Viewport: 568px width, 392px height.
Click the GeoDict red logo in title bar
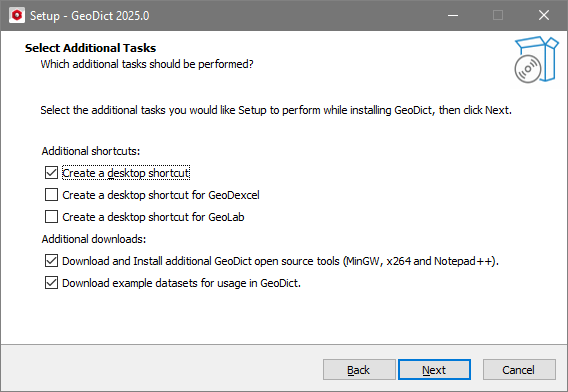tap(17, 15)
